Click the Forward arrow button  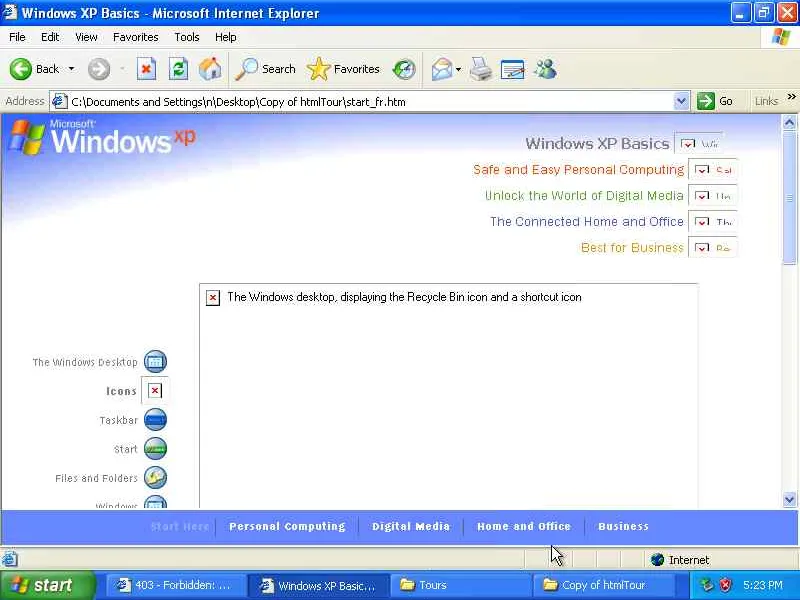(x=99, y=69)
